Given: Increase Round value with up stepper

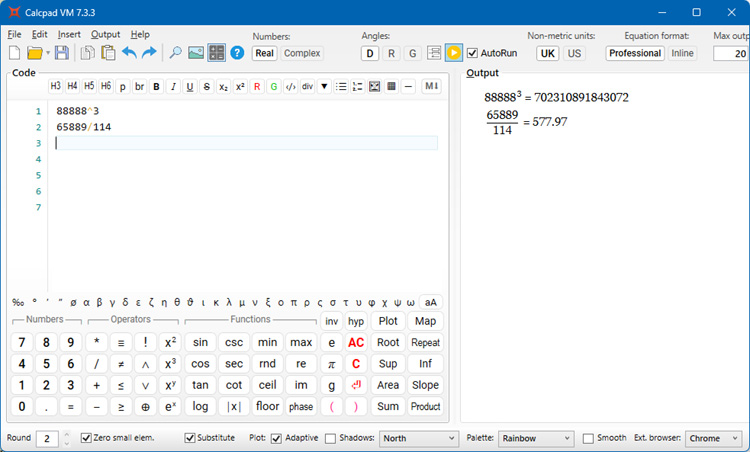Looking at the screenshot, I should (66, 434).
